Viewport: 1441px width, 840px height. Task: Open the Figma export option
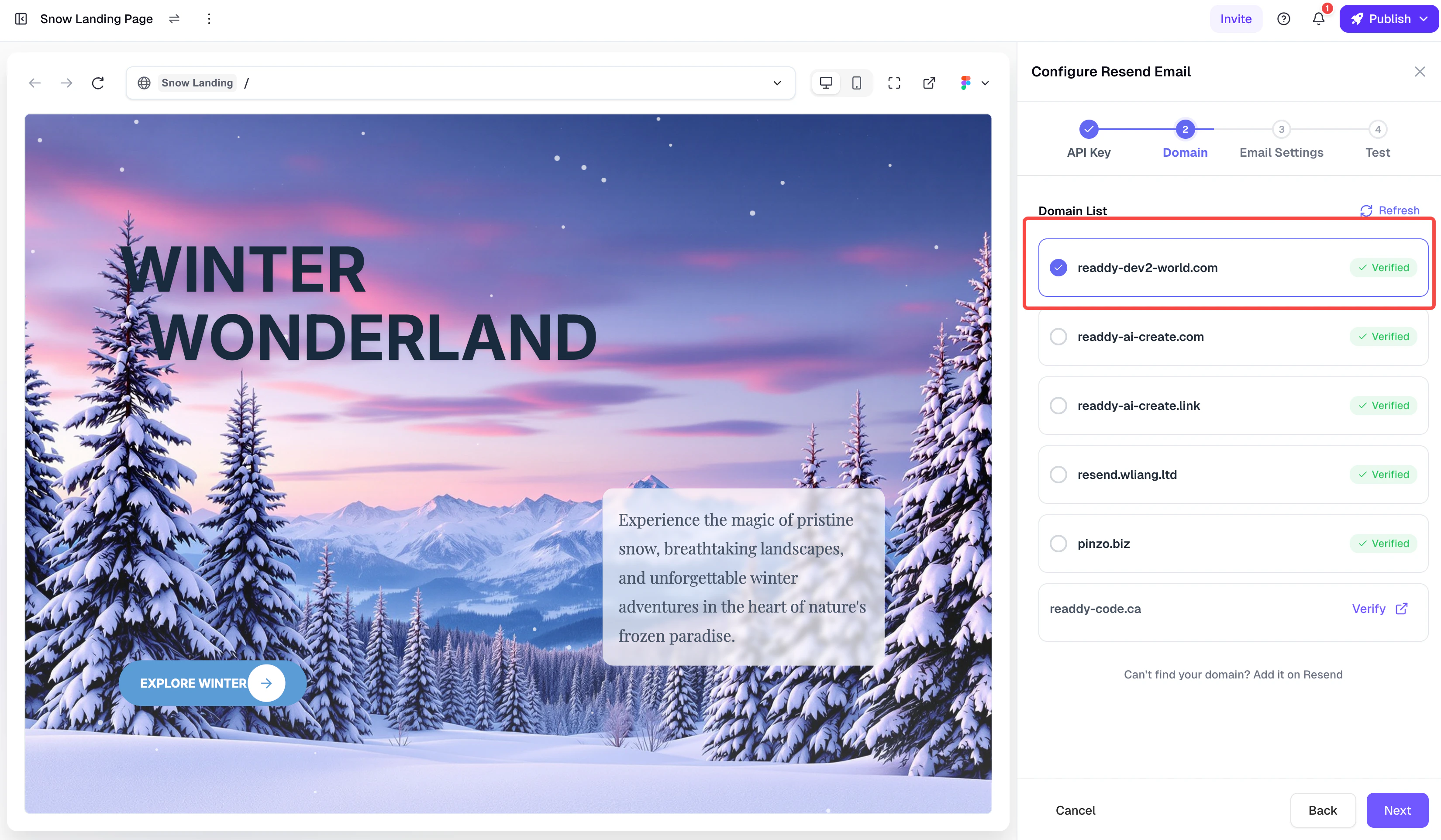(x=966, y=83)
